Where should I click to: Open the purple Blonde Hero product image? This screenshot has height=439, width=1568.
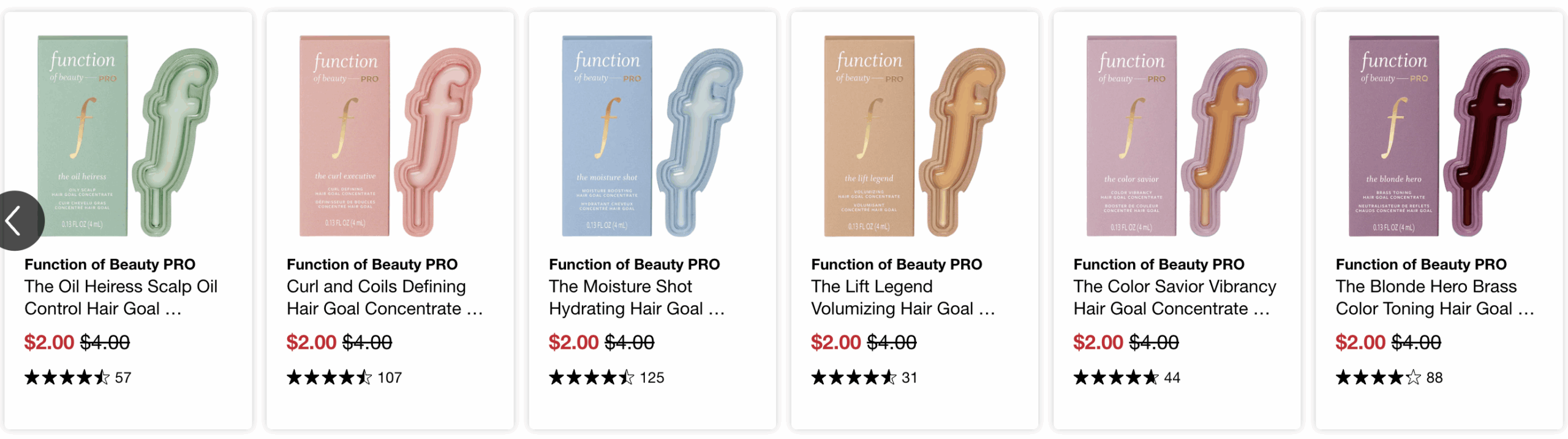pos(1439,136)
